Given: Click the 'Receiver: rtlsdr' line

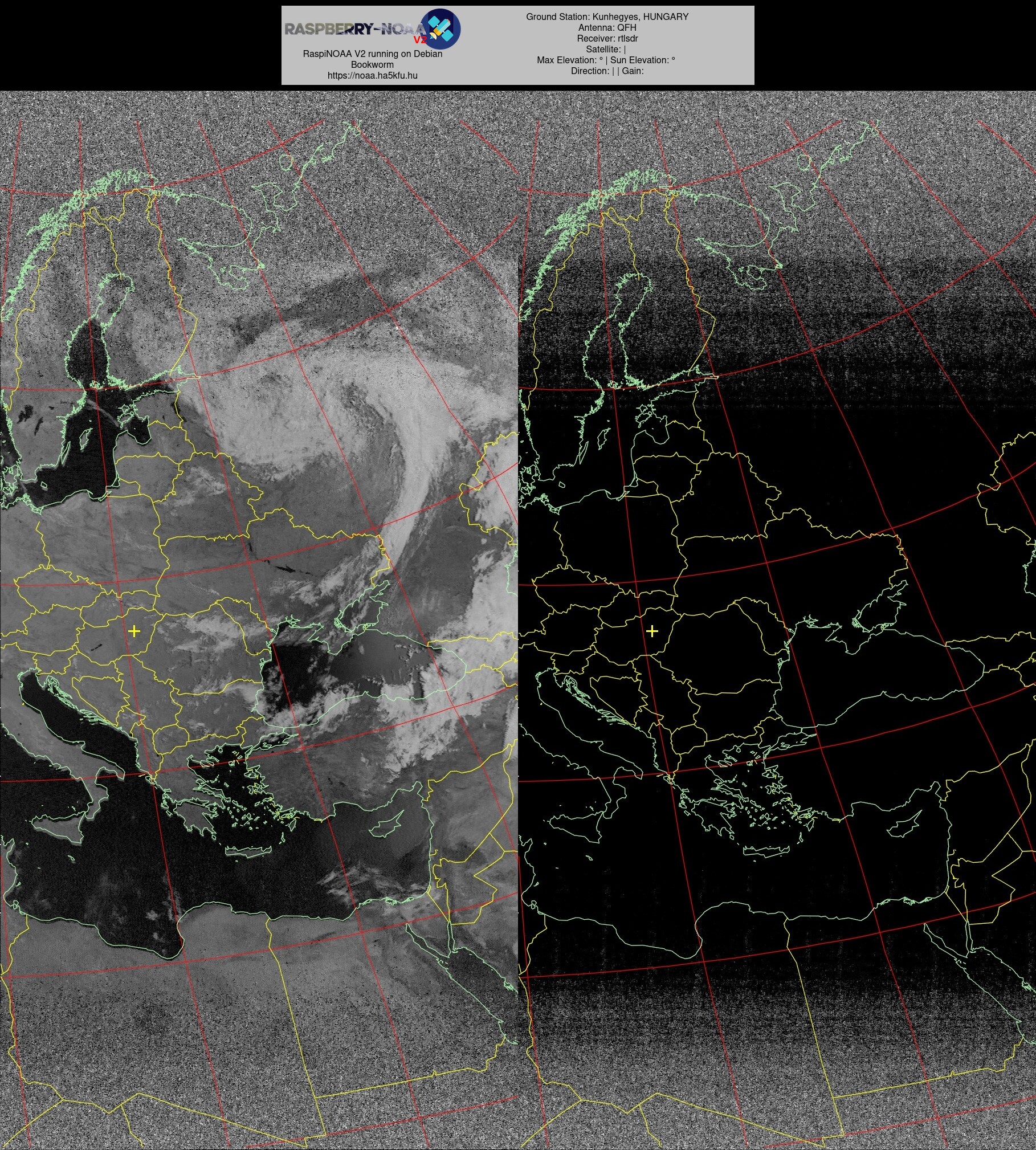Looking at the screenshot, I should [x=607, y=38].
